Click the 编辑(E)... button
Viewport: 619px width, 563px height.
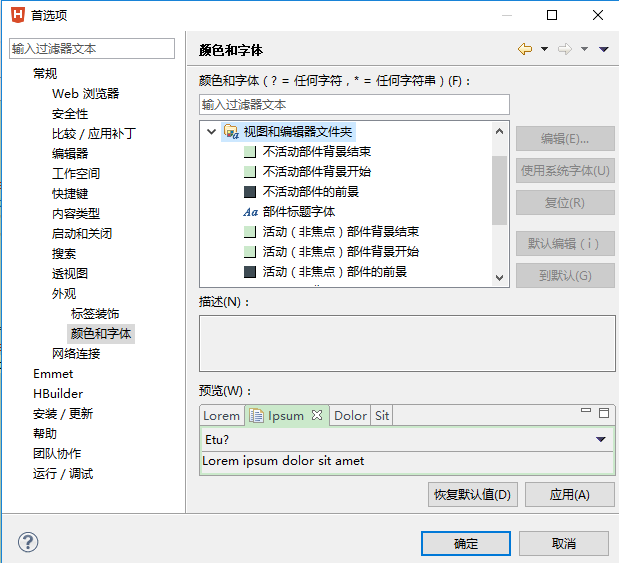[565, 139]
